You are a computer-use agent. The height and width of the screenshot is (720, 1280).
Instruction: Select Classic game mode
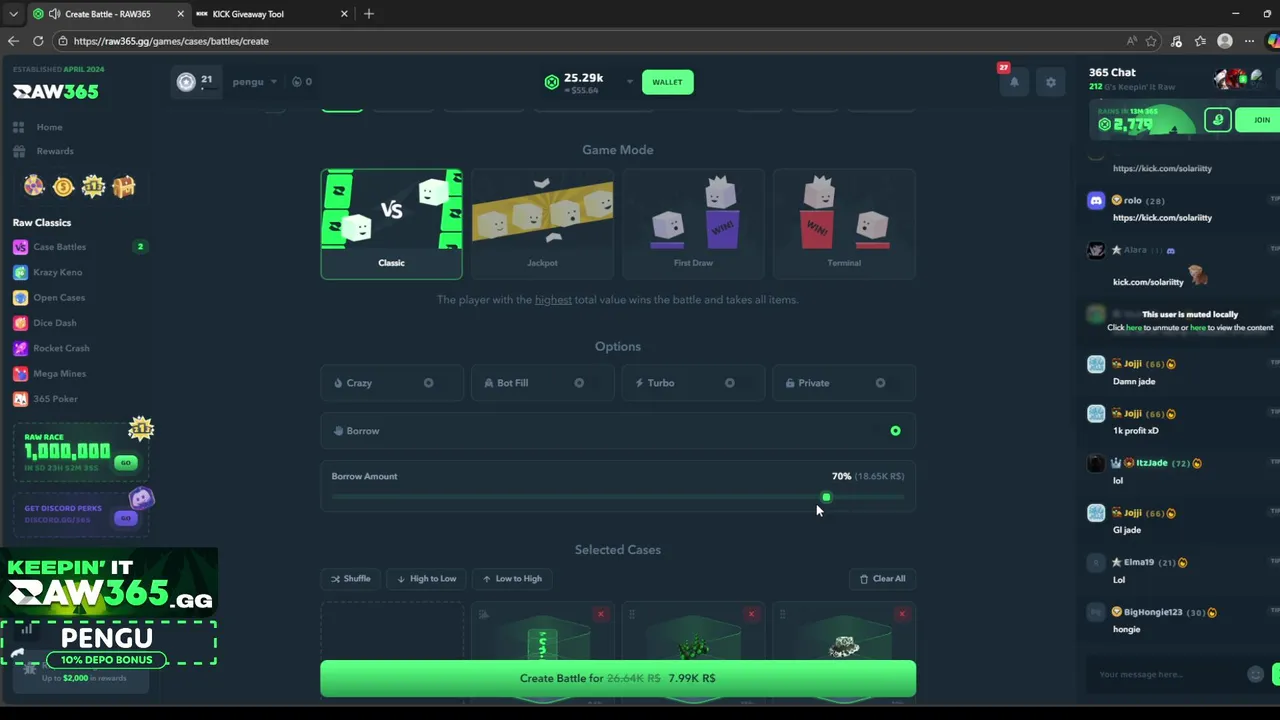click(x=391, y=223)
